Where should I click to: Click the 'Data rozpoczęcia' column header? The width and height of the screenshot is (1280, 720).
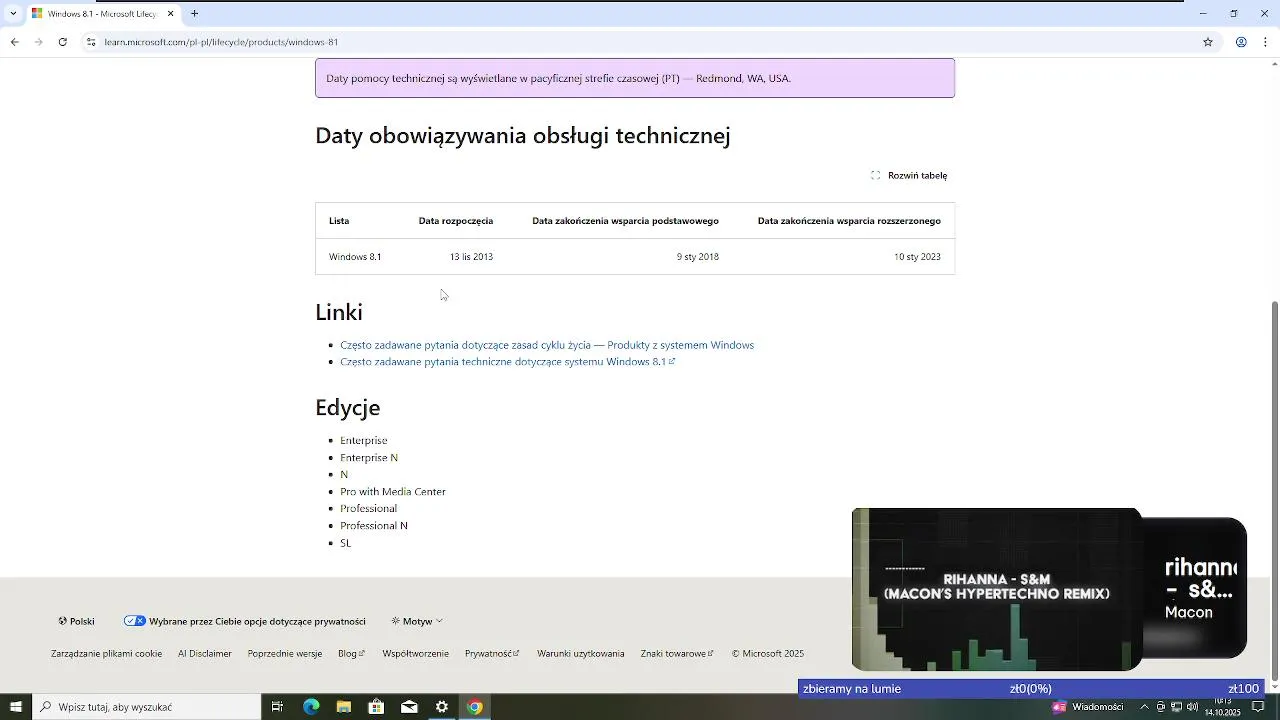455,221
